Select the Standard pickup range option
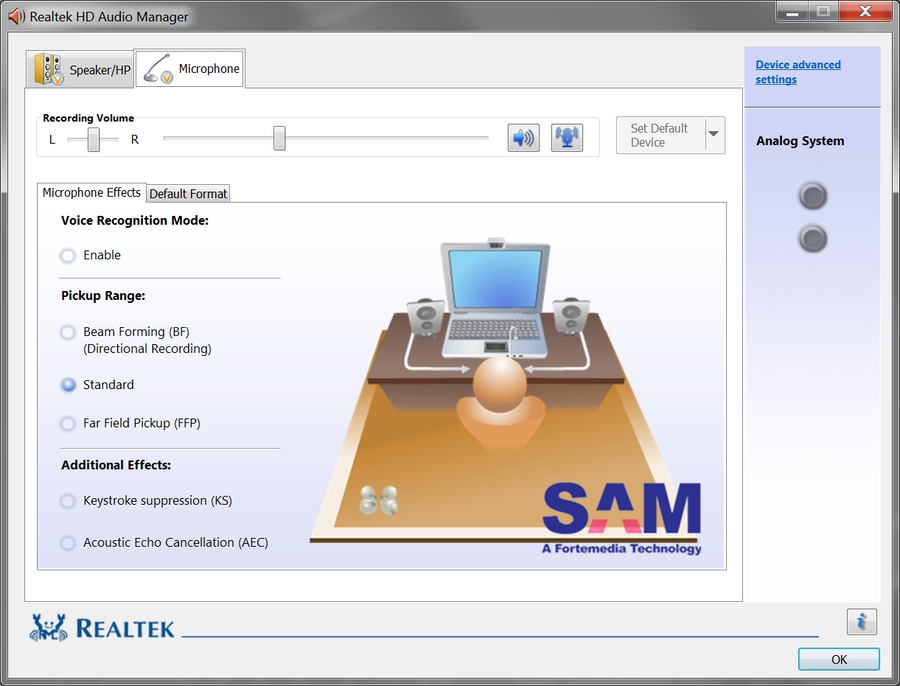Viewport: 900px width, 686px height. click(x=68, y=385)
